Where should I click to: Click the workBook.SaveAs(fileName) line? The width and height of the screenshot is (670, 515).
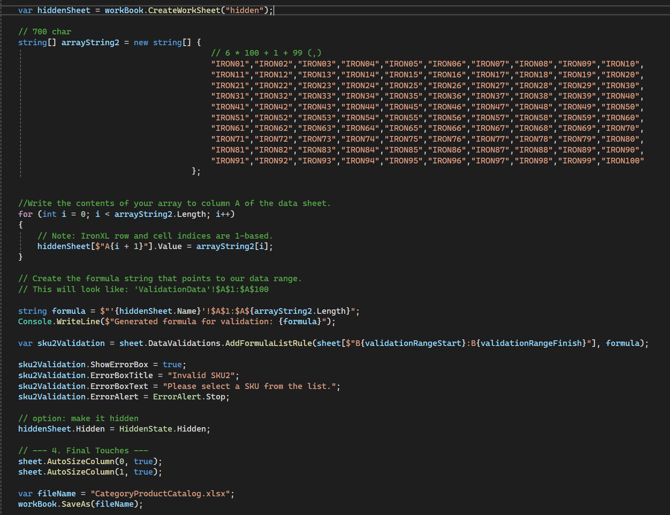coord(80,504)
